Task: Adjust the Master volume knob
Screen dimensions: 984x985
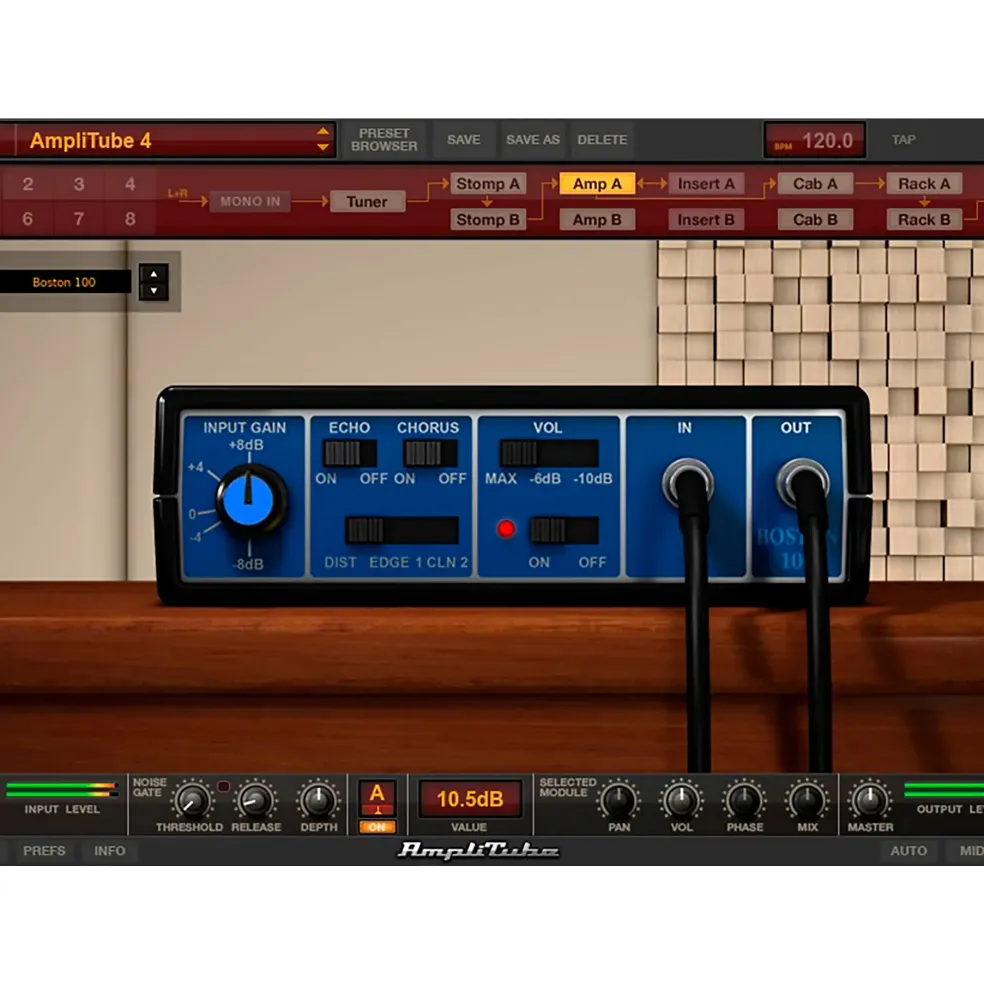Action: coord(870,800)
